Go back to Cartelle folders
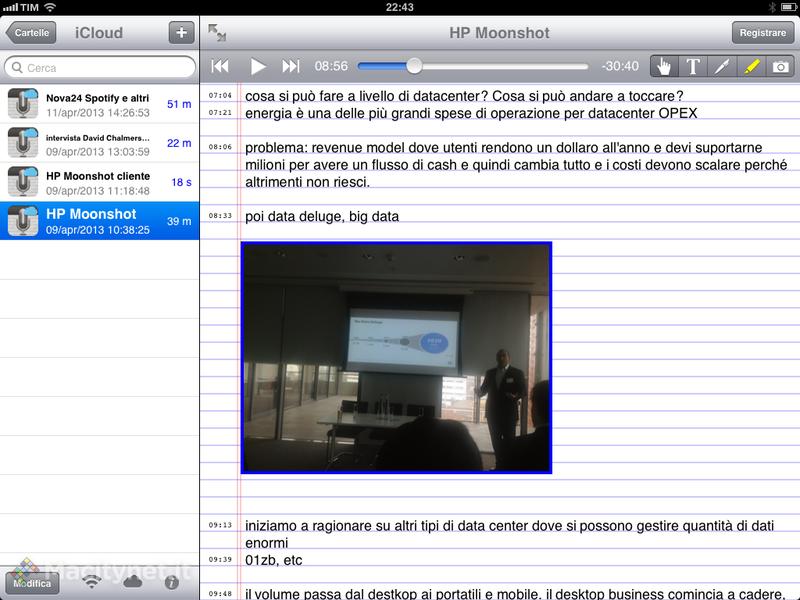Screen dimensions: 800x600 click(x=31, y=33)
